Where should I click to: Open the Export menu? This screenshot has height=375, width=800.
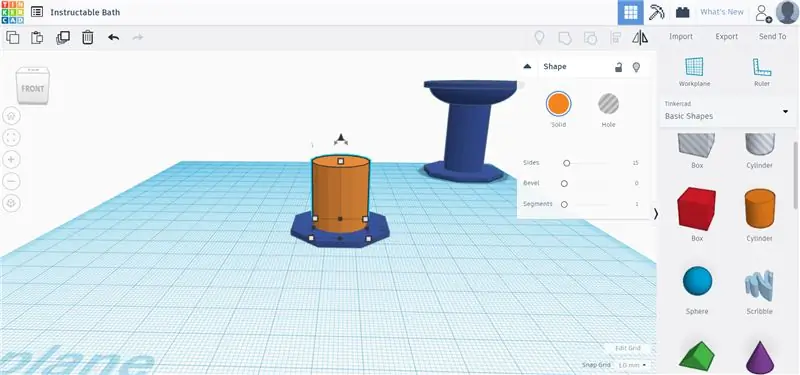[x=727, y=37]
